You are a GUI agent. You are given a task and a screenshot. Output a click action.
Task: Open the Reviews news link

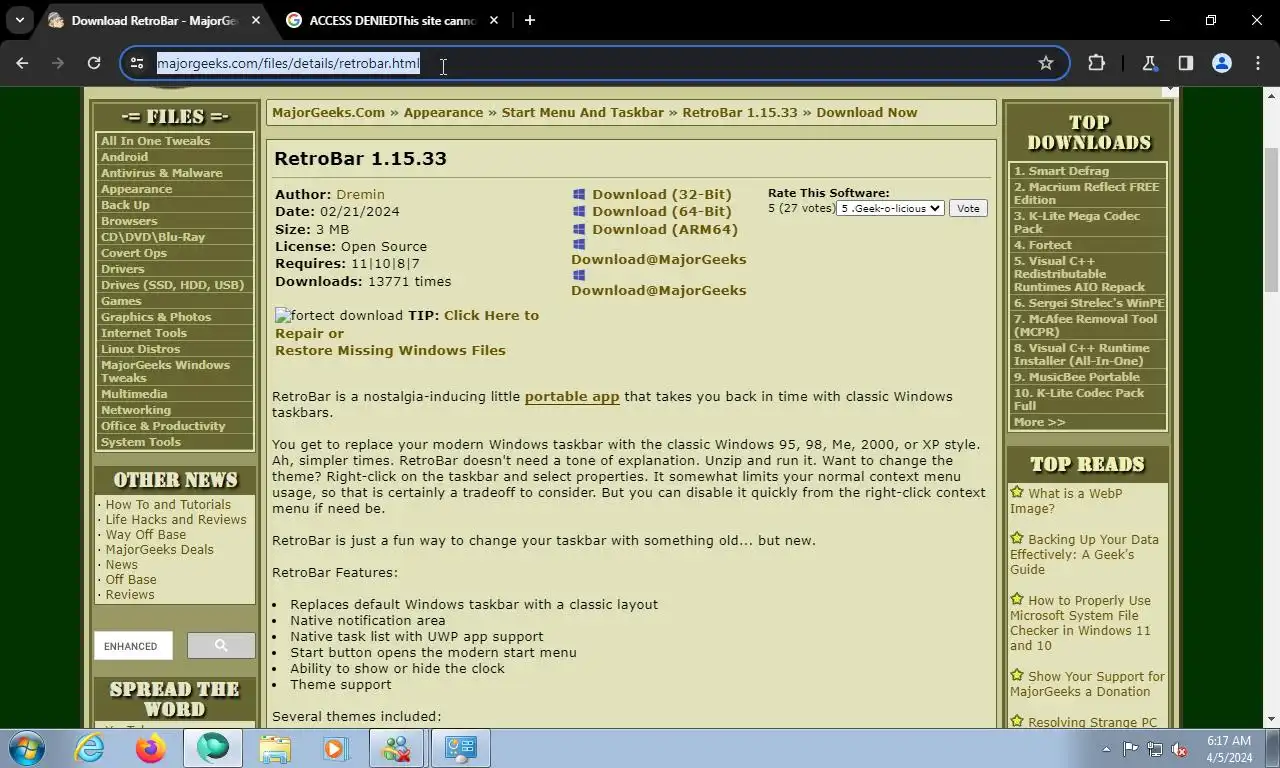point(130,595)
